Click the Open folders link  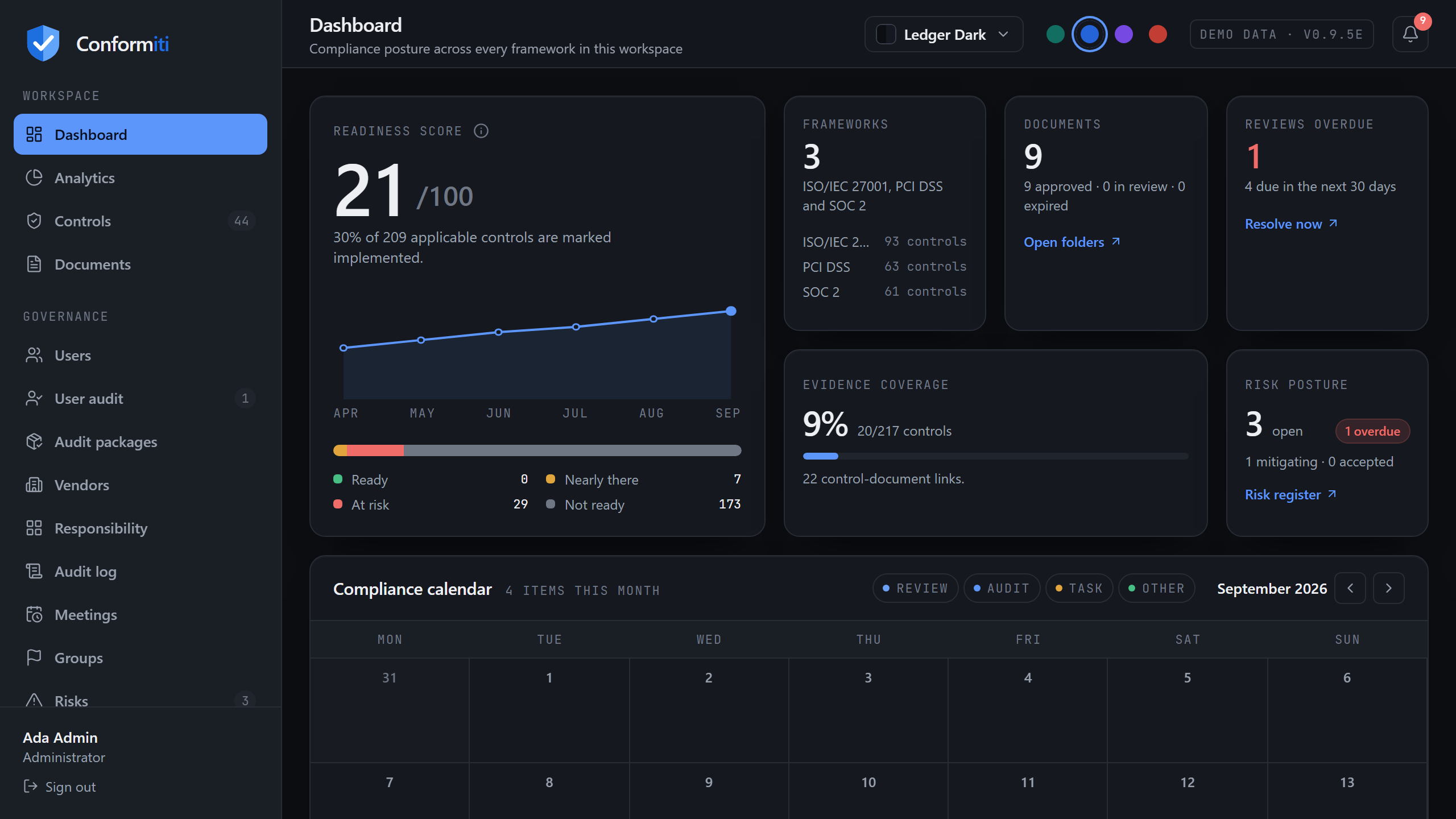(1072, 242)
